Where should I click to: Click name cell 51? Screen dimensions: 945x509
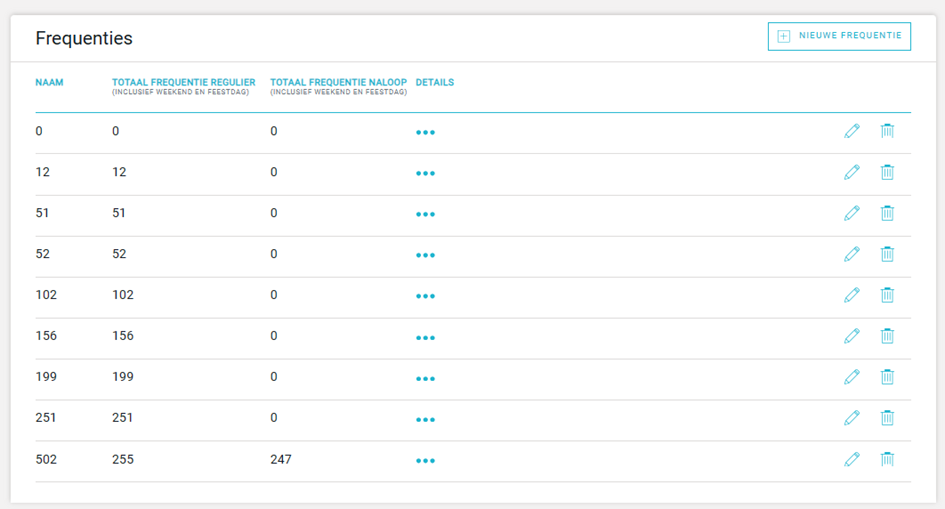coord(42,213)
